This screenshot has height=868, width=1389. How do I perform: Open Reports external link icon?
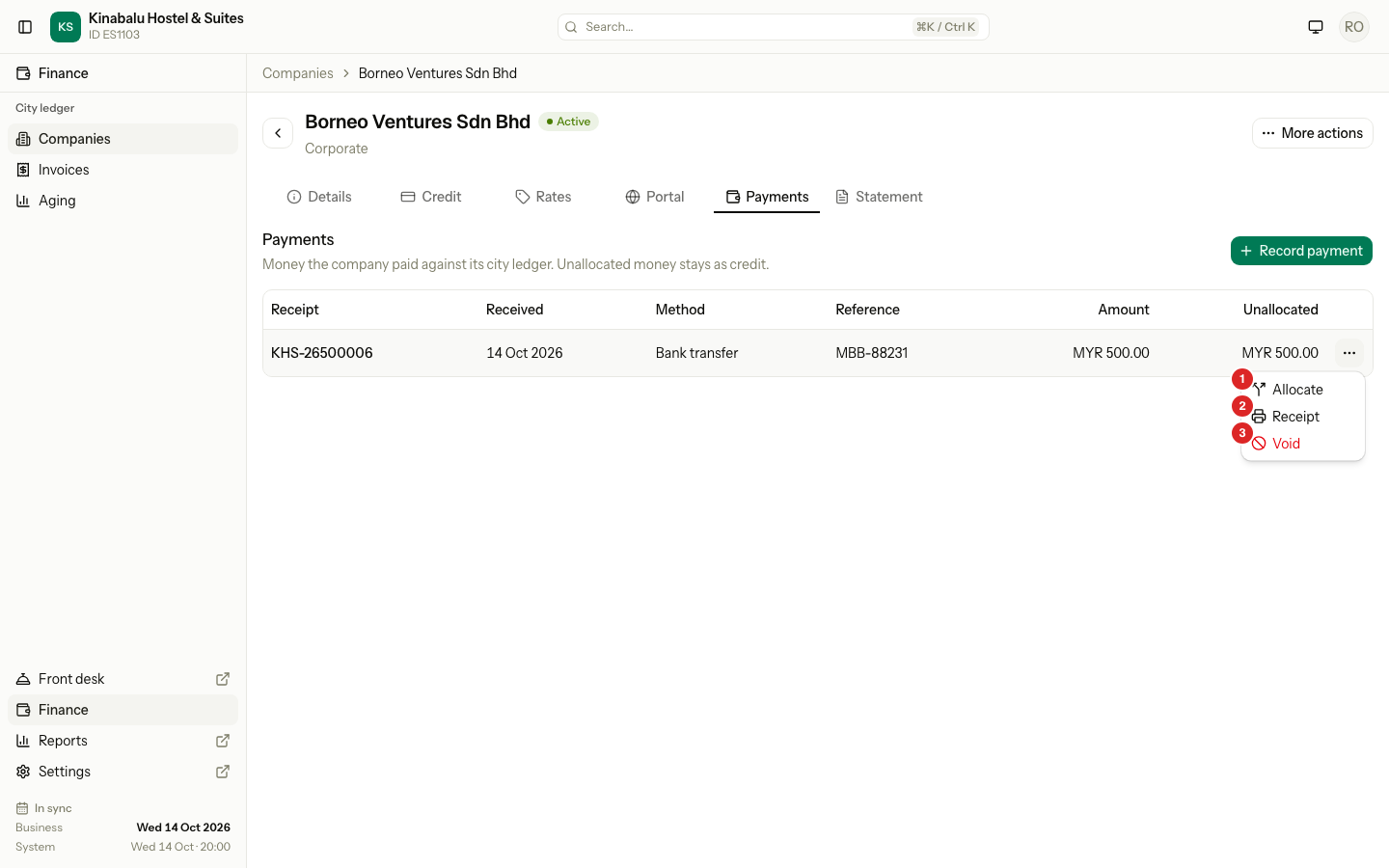pyautogui.click(x=223, y=741)
